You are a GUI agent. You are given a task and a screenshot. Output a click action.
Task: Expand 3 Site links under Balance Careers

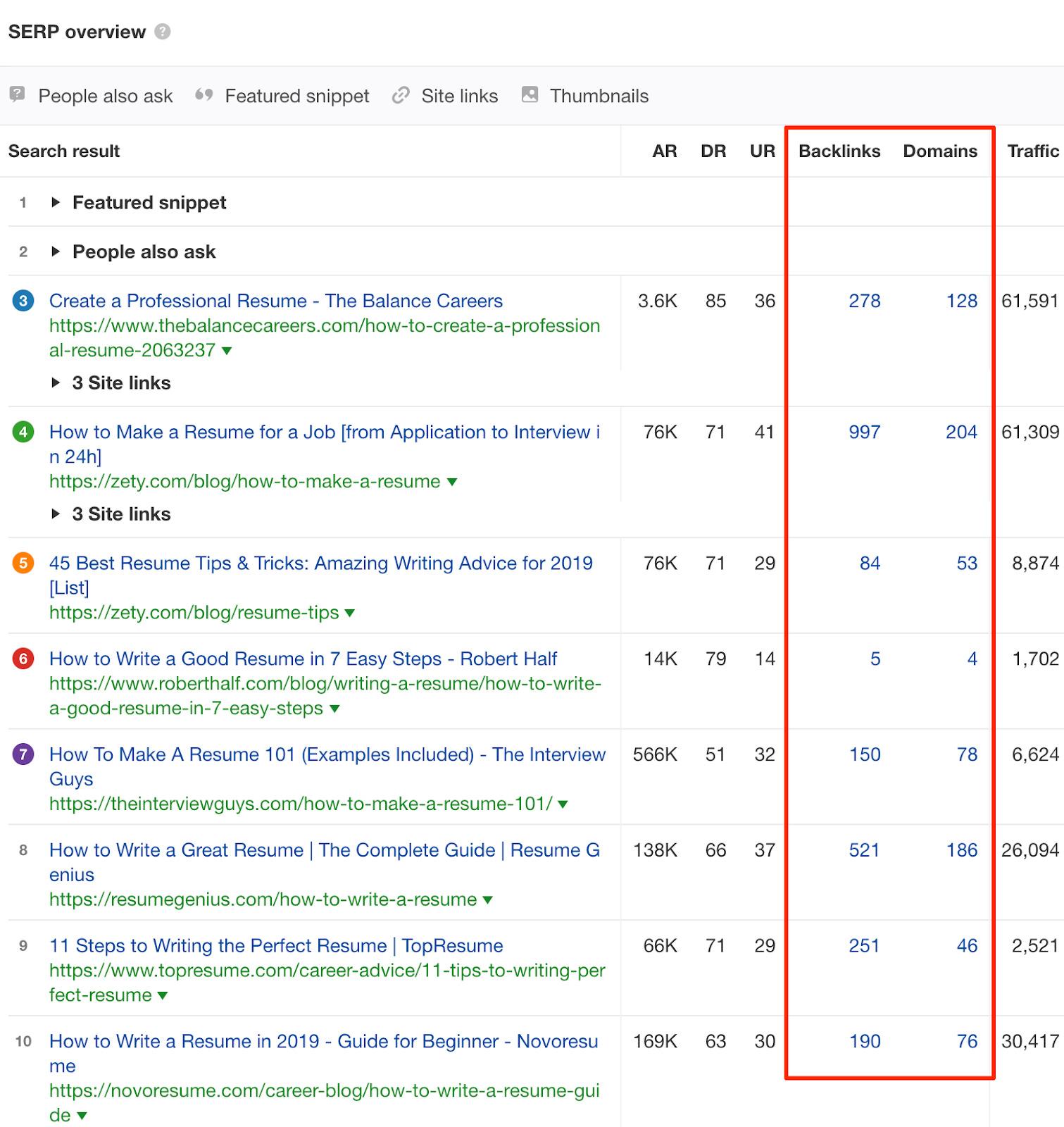click(x=56, y=383)
